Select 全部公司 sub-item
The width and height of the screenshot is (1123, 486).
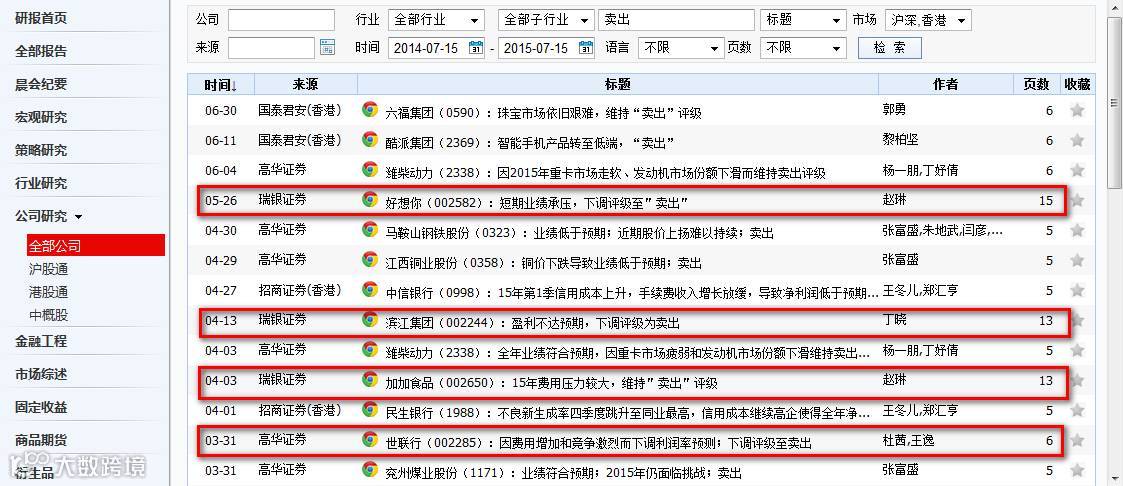point(95,246)
